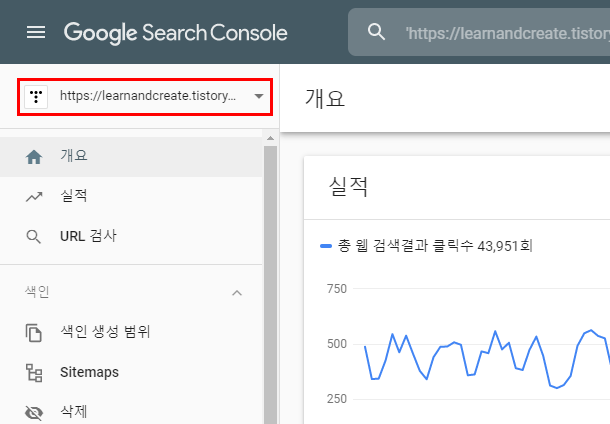Image resolution: width=610 pixels, height=424 pixels.
Task: Collapse the 색인 section chevron
Action: [237, 293]
